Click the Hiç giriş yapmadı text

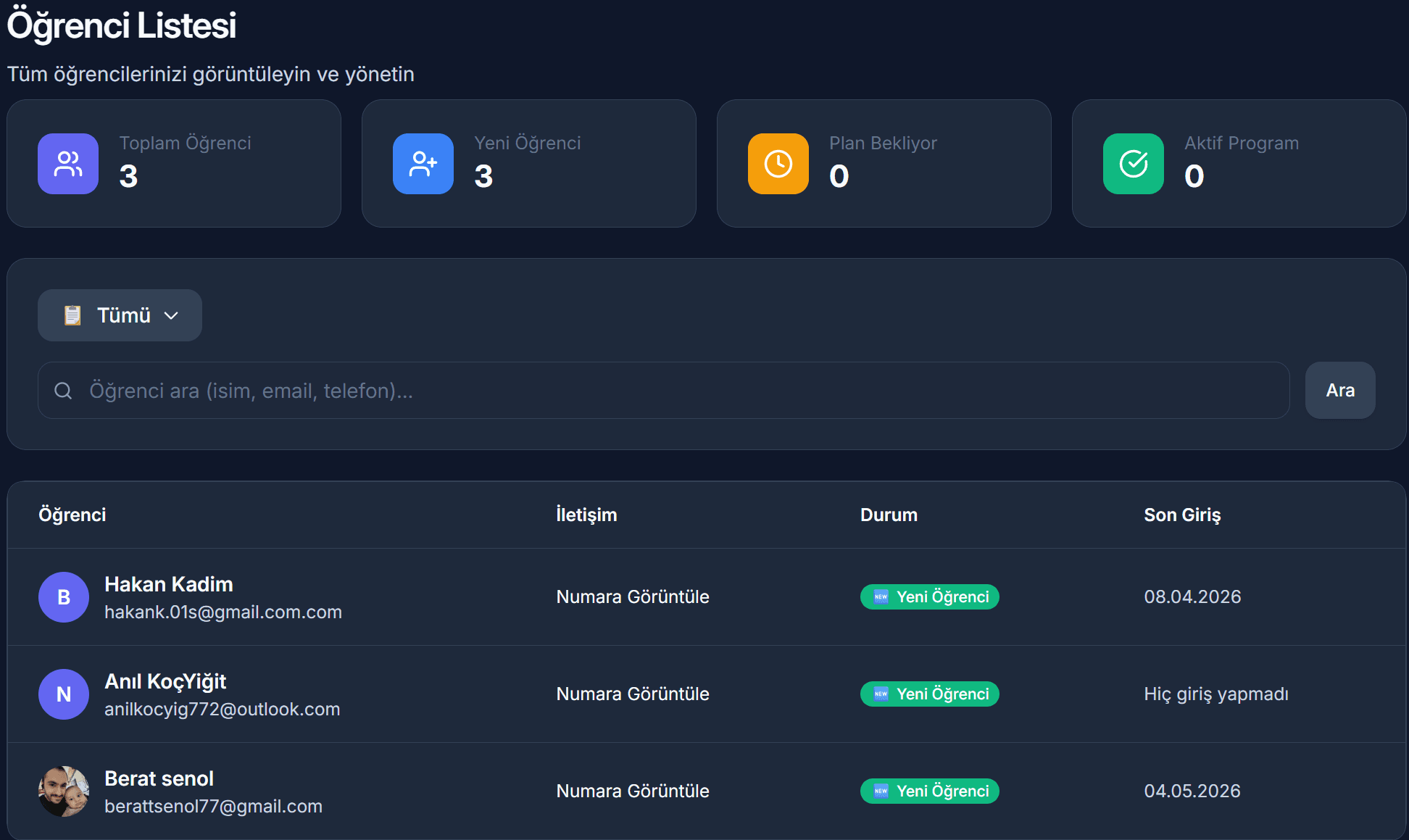click(x=1216, y=694)
